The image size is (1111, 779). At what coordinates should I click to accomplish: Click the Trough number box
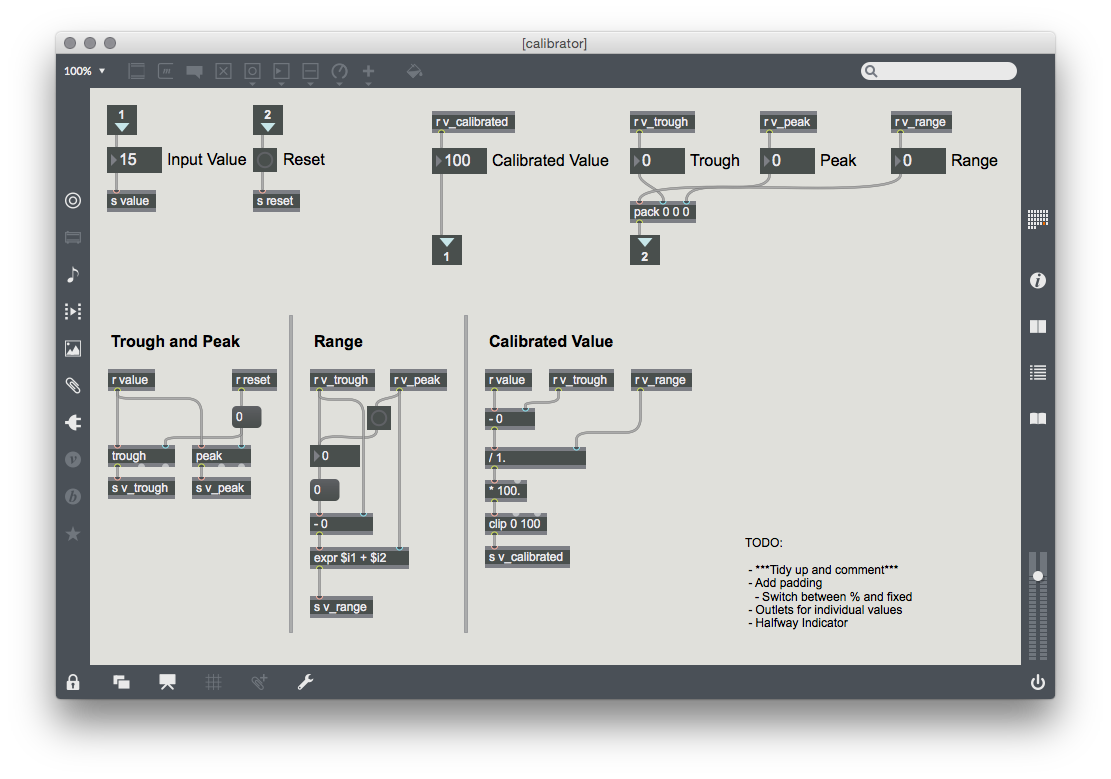tap(658, 161)
